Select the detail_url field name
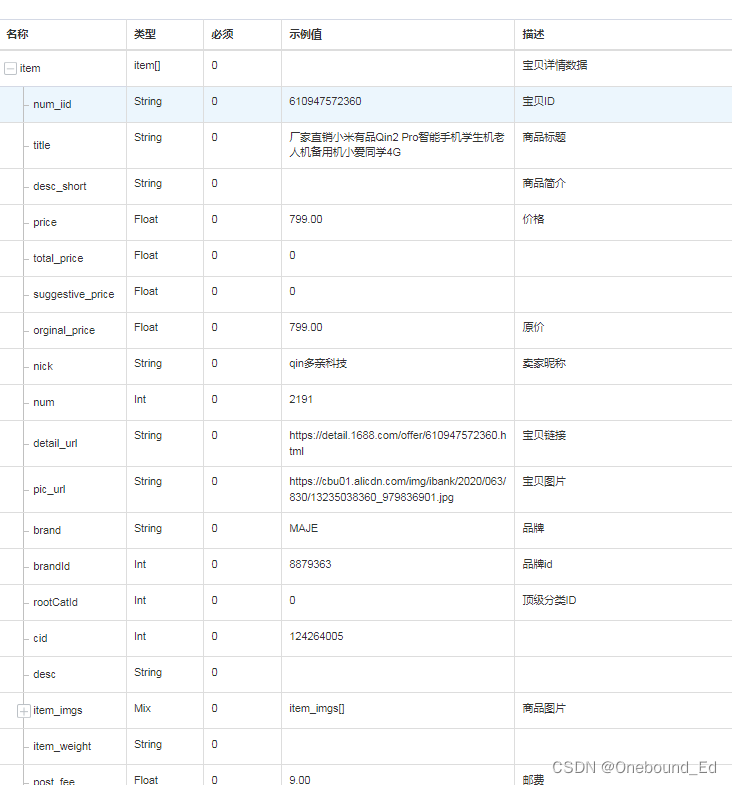Screen dimensions: 732x785 (55, 444)
